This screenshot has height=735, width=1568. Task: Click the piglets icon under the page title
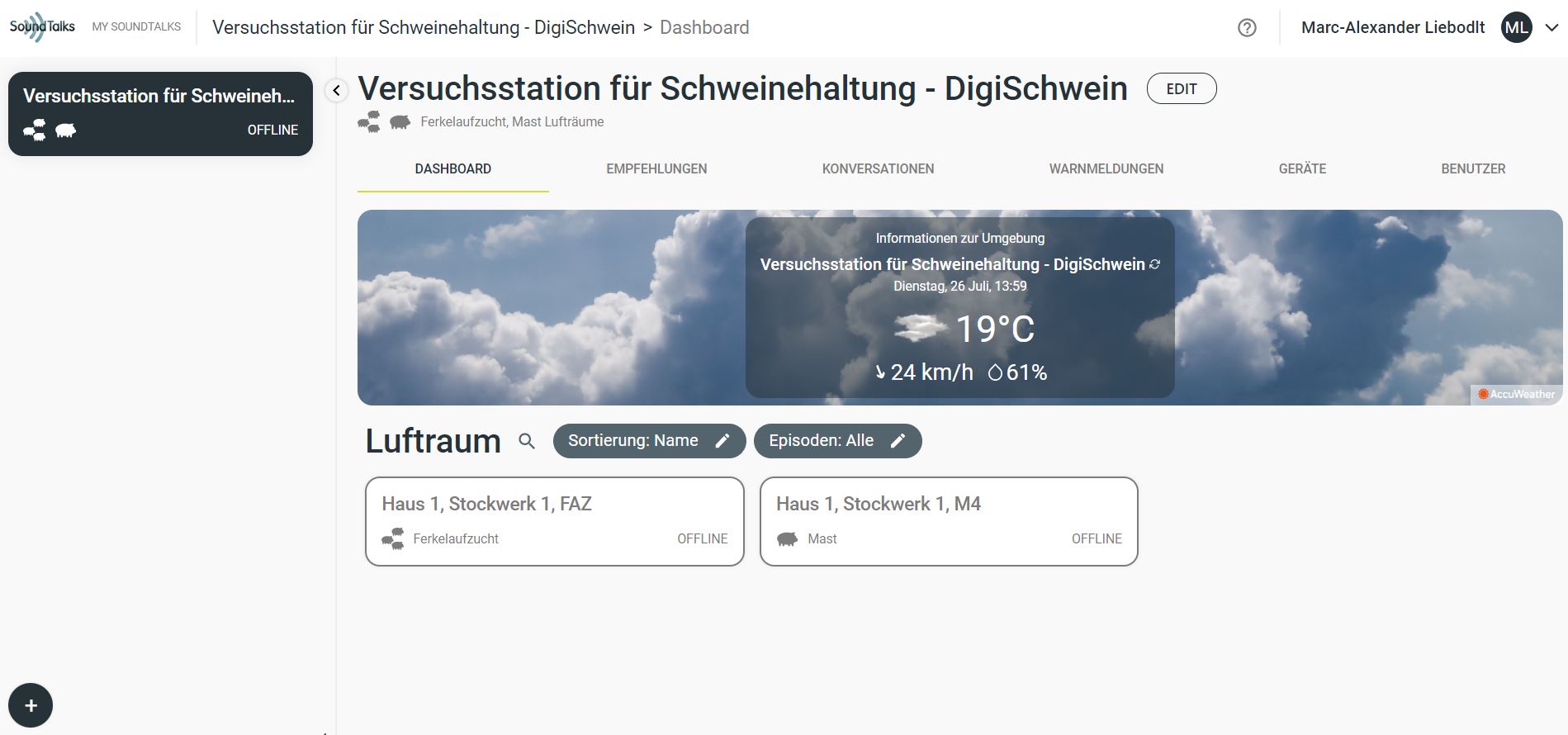(x=369, y=122)
